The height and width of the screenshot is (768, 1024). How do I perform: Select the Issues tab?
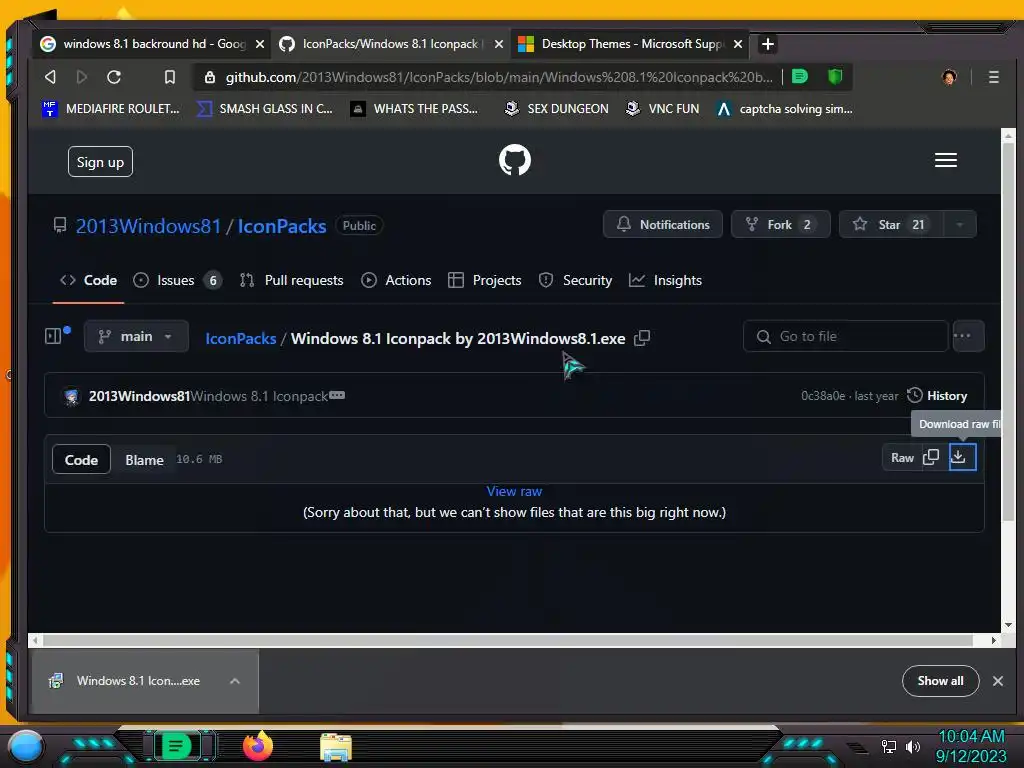177,280
